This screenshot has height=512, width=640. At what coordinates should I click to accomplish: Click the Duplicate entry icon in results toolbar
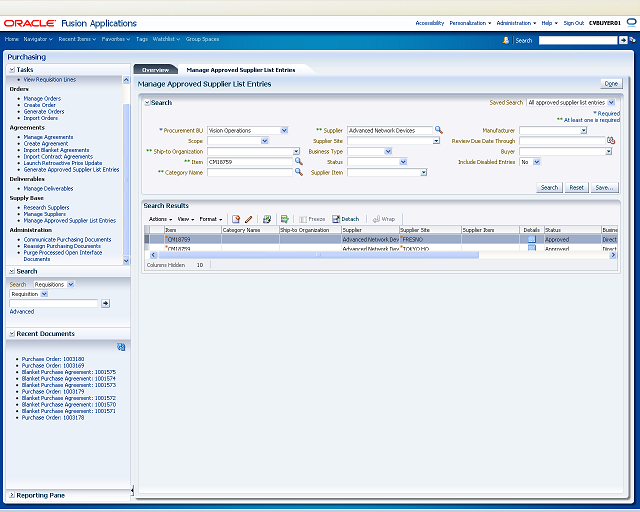267,219
